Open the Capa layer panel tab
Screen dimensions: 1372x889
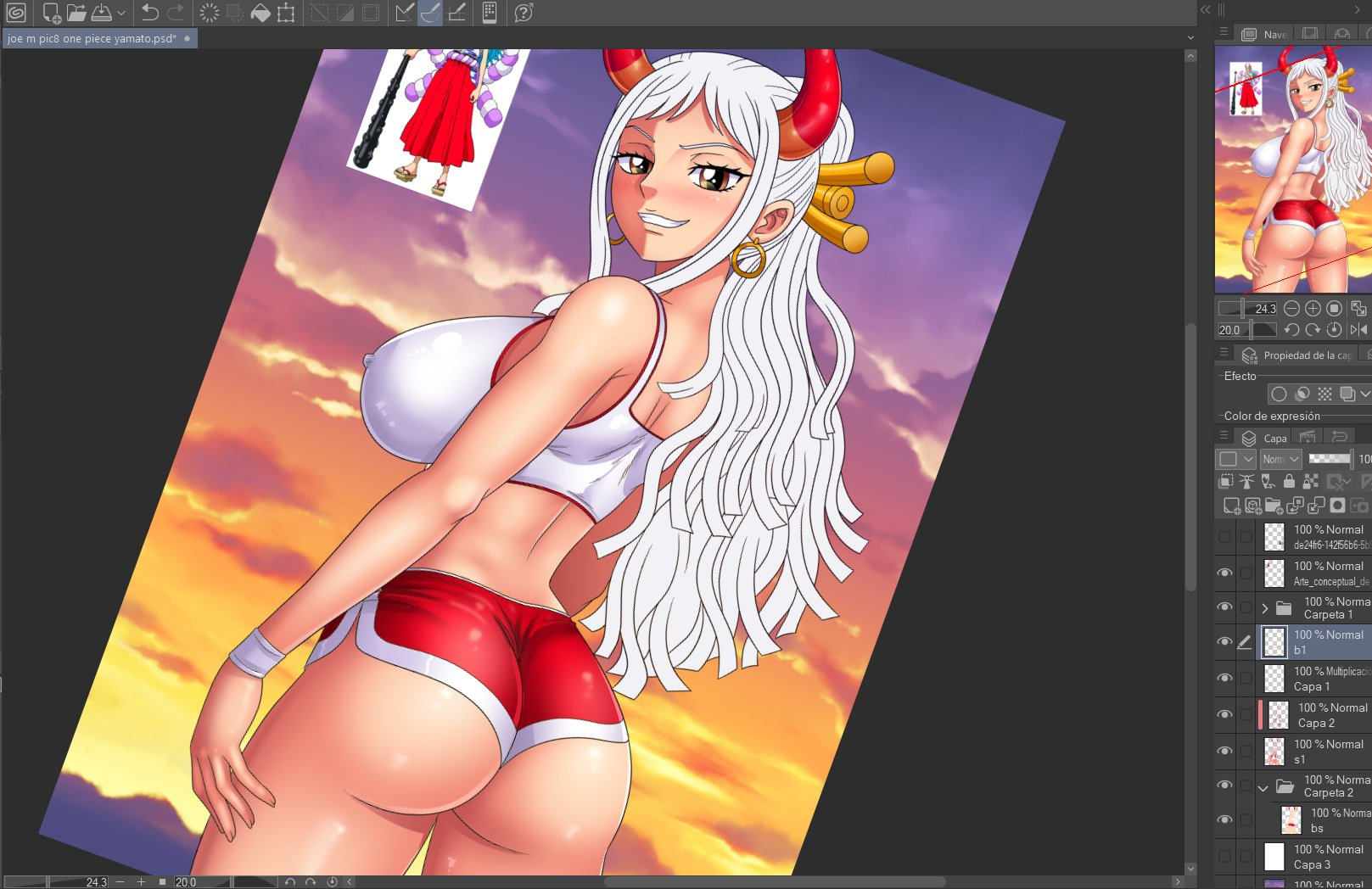click(x=1266, y=438)
